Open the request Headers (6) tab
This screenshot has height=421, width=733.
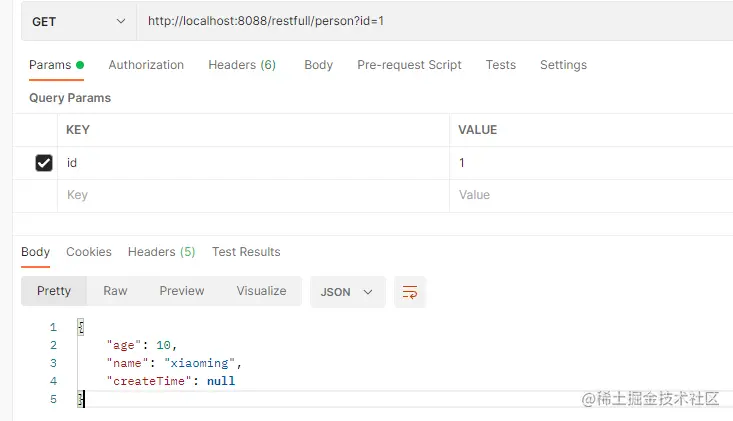(x=242, y=65)
